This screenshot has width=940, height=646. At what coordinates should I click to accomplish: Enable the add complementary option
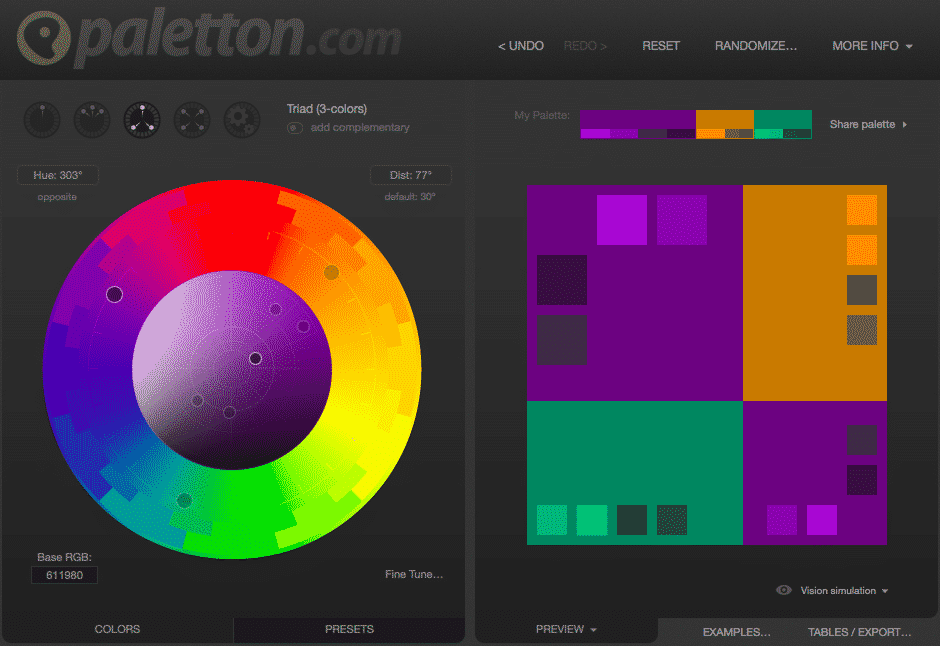tap(294, 128)
